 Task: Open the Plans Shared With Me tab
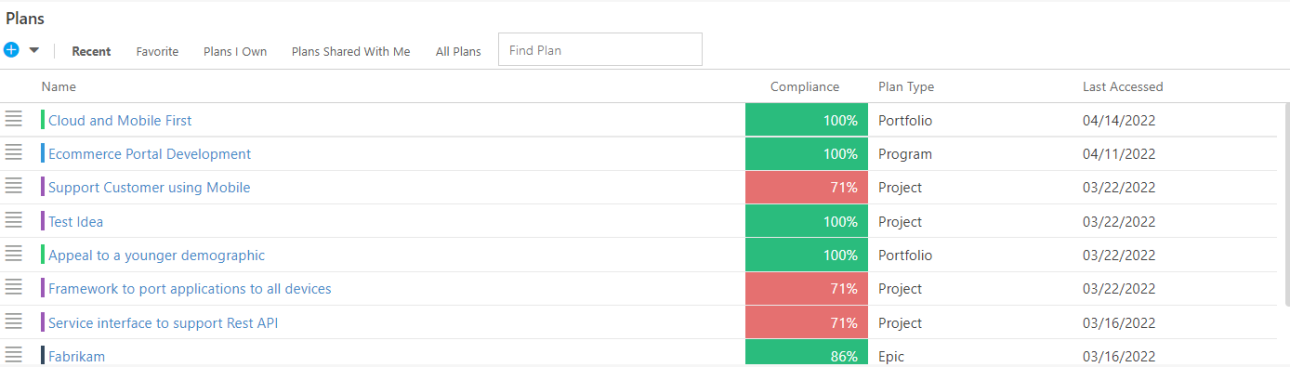coord(351,51)
